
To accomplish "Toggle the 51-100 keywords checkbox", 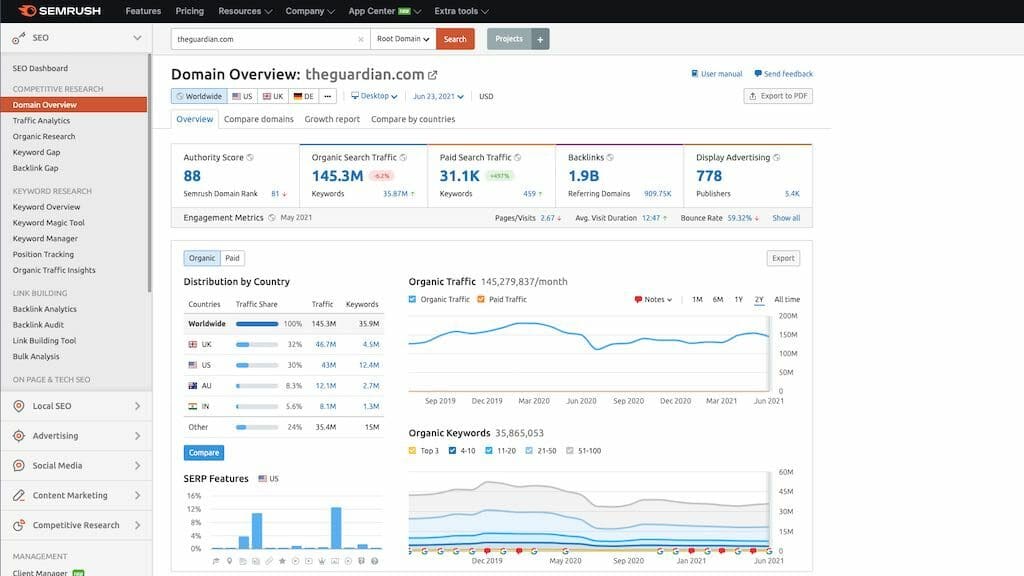I will 569,451.
